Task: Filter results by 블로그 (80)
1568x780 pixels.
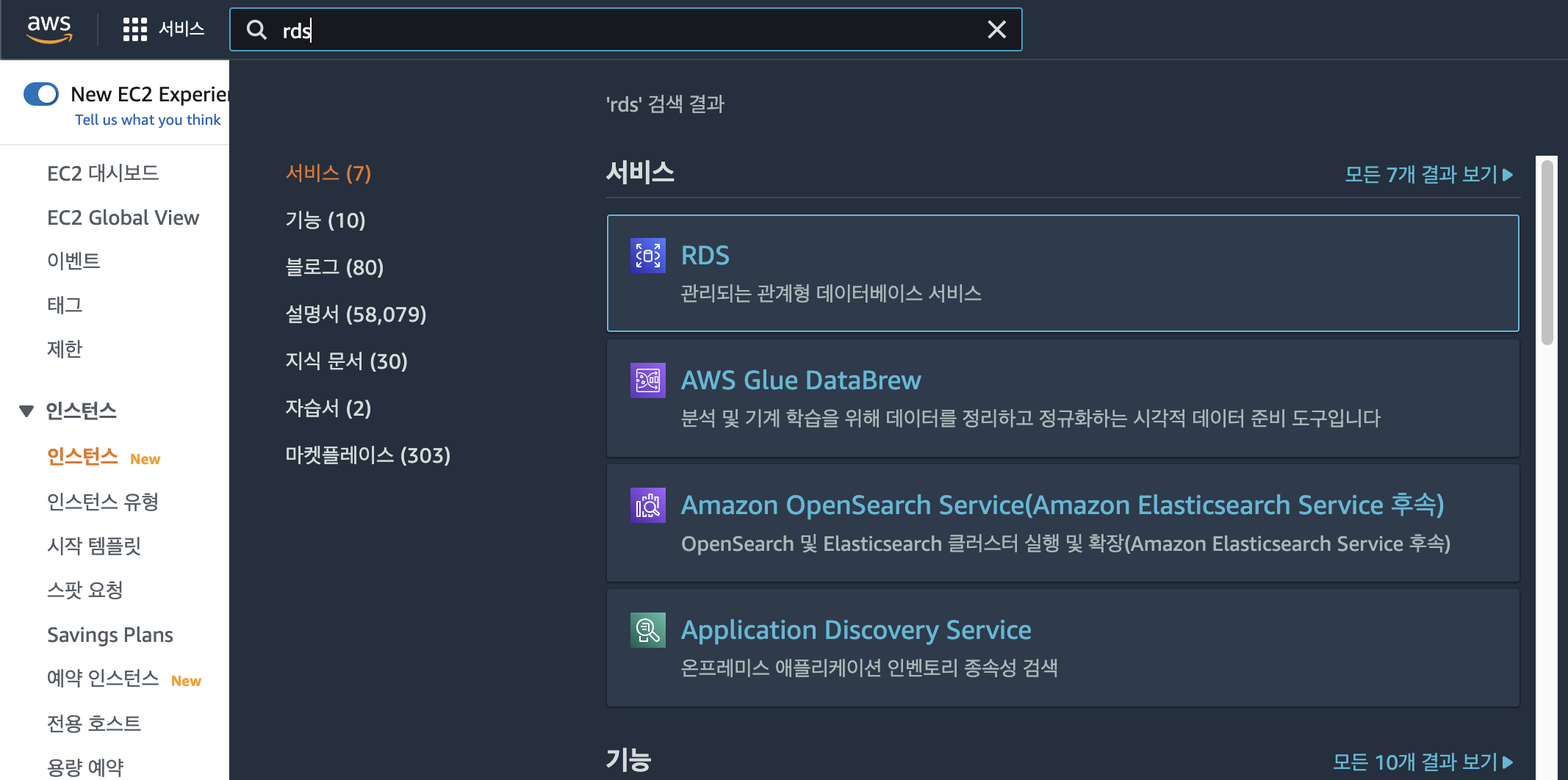Action: click(334, 267)
